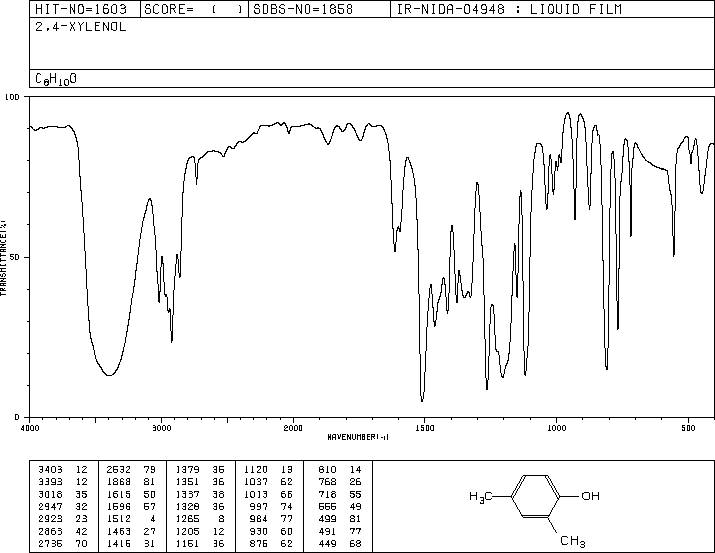Click the SDBS-NO=1858 header text
Image resolution: width=715 pixels, height=553 pixels.
click(x=303, y=9)
